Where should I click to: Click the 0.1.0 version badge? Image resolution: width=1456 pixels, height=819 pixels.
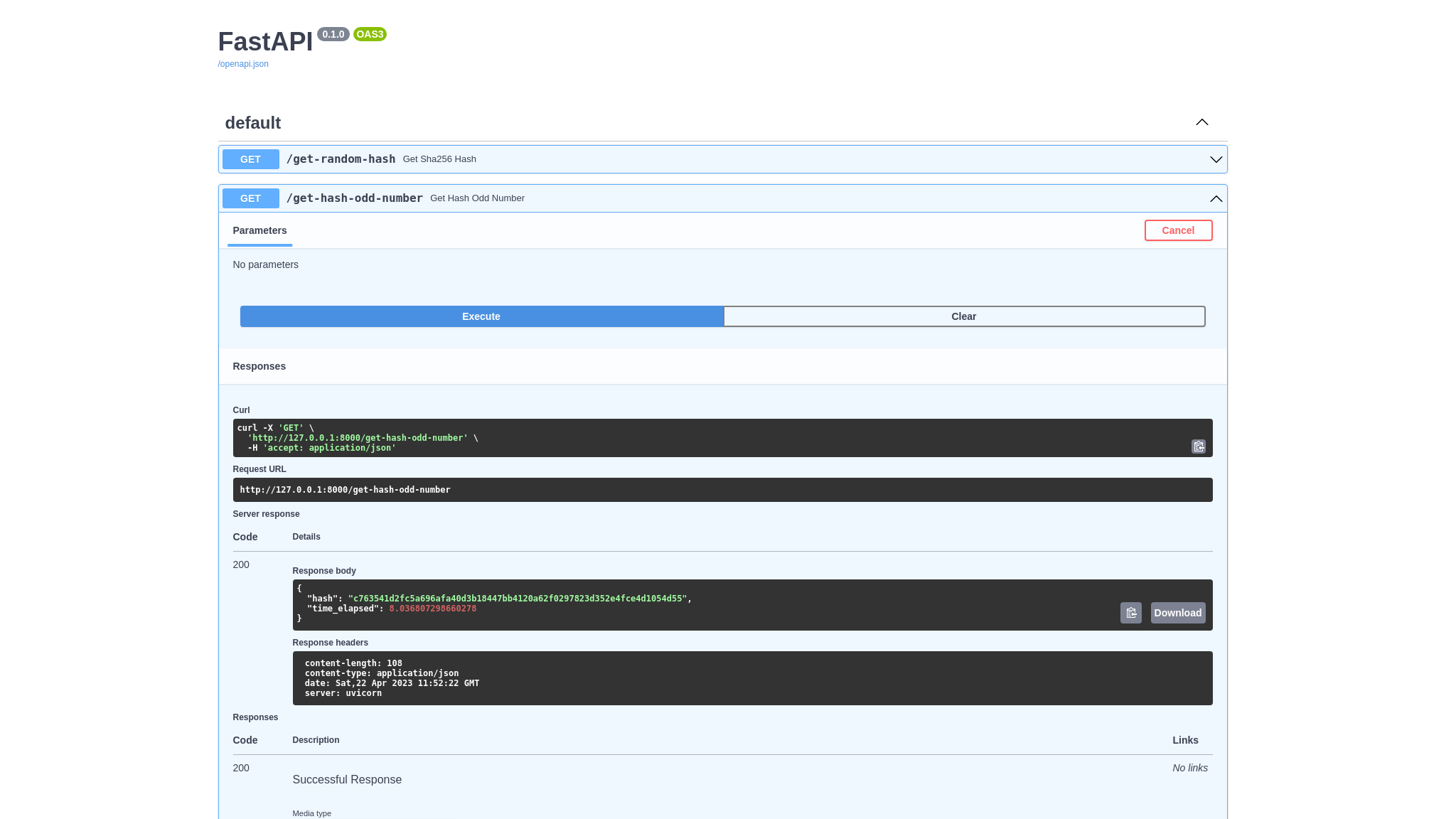(x=333, y=34)
